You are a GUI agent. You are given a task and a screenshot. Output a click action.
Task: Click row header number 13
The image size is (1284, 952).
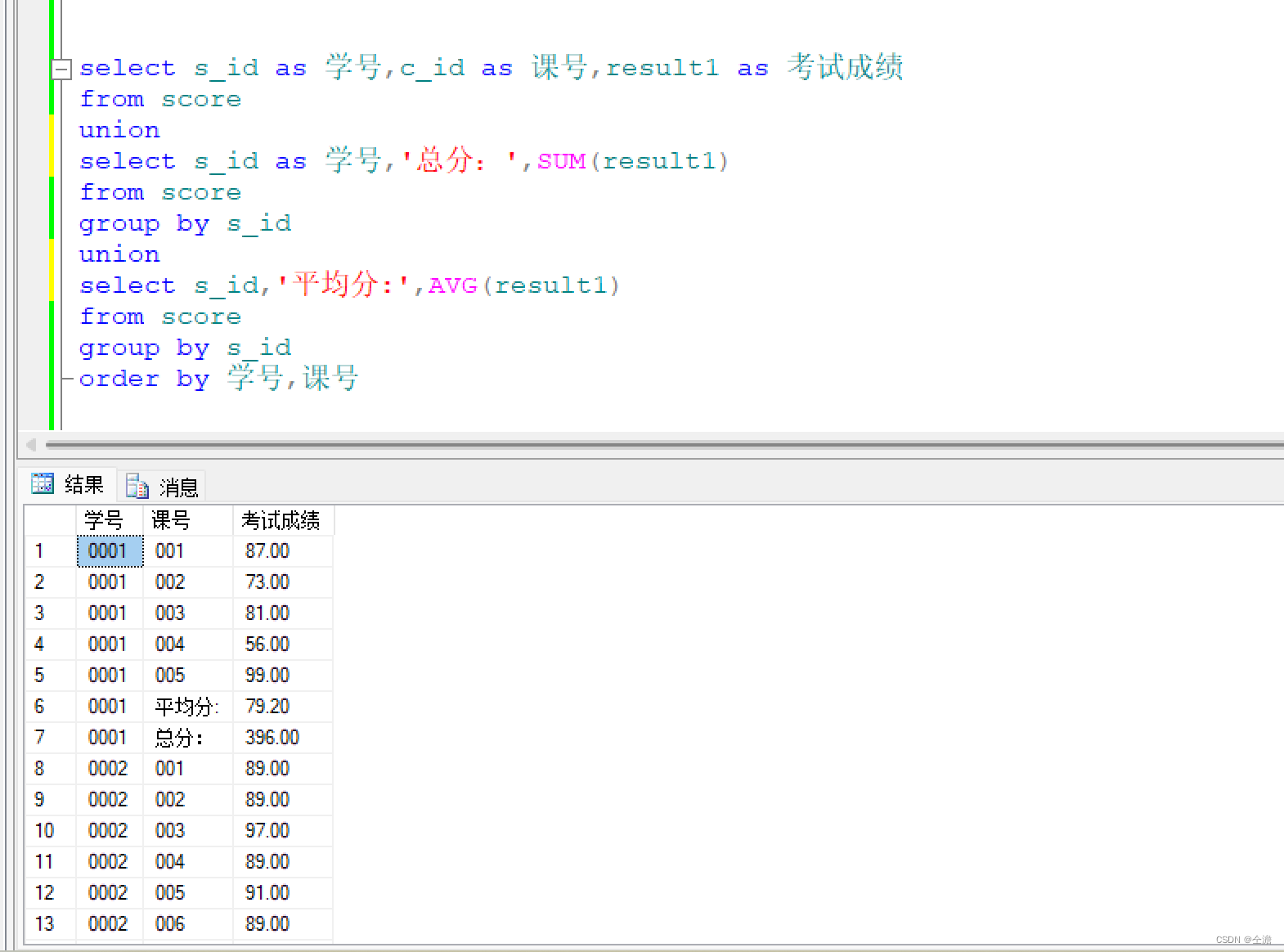pos(51,924)
